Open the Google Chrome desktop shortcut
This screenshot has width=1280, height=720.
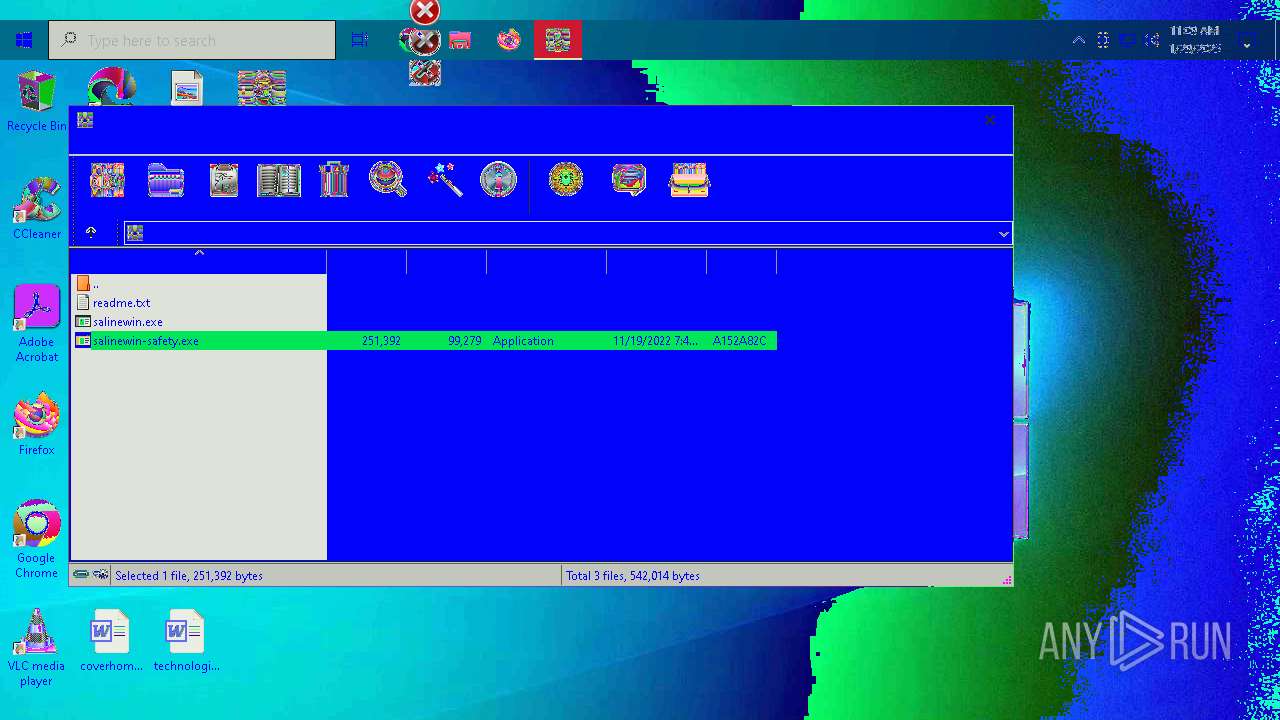[x=36, y=540]
